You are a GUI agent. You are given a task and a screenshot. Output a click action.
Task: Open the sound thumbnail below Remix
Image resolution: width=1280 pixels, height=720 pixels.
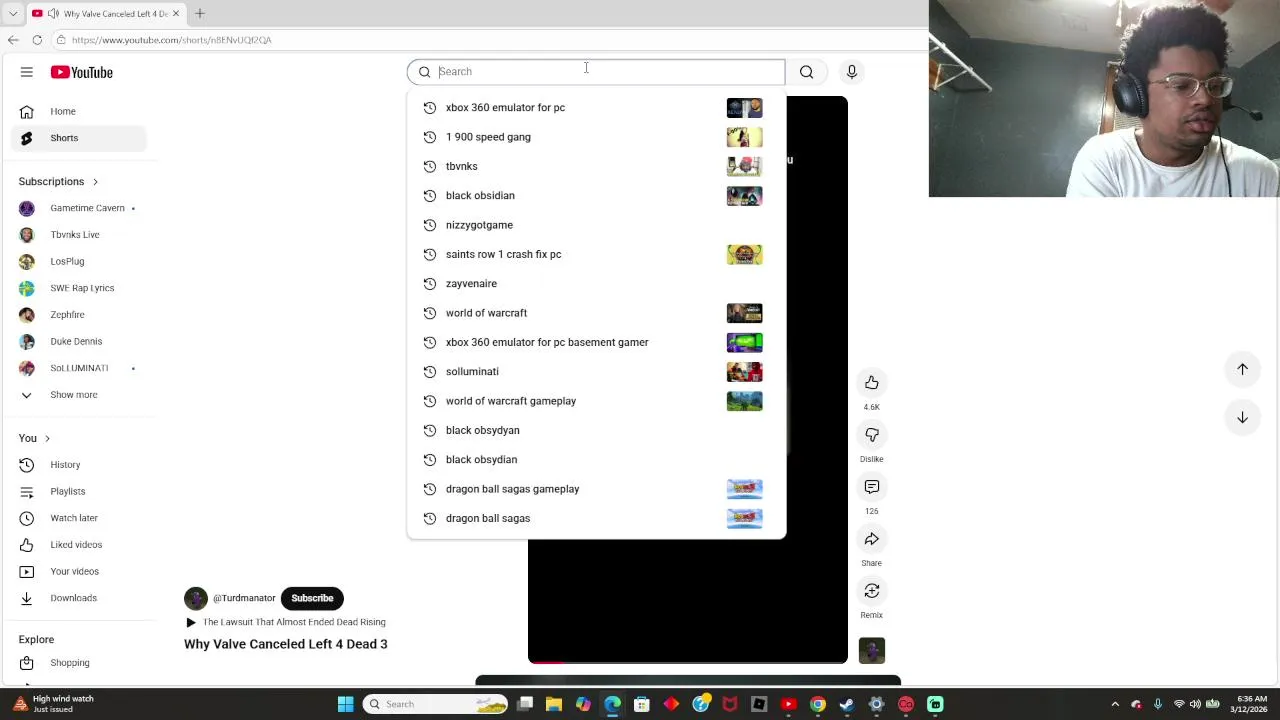coord(872,651)
